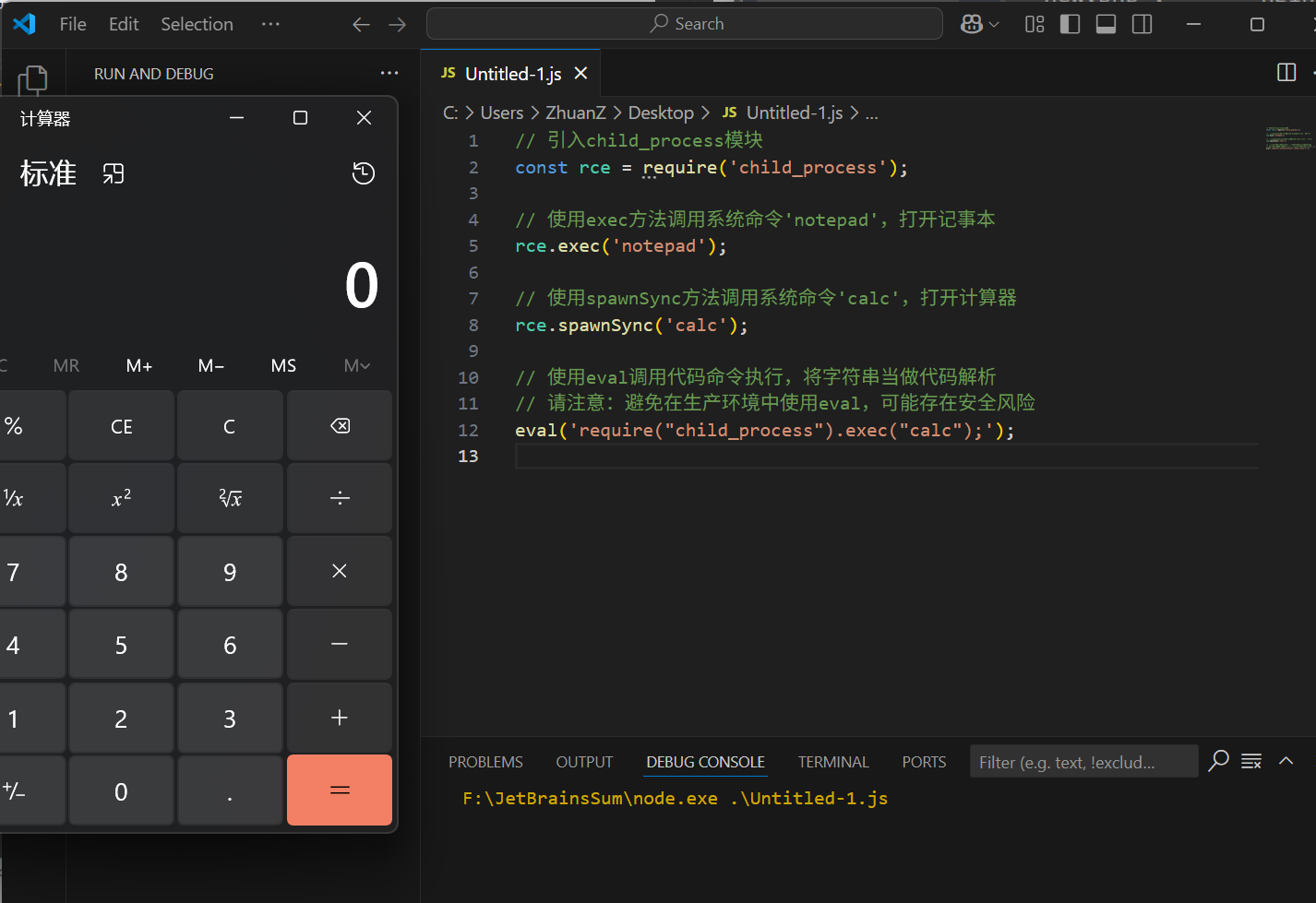Click the backspace icon in Calculator
Image resolution: width=1316 pixels, height=903 pixels.
pos(340,426)
